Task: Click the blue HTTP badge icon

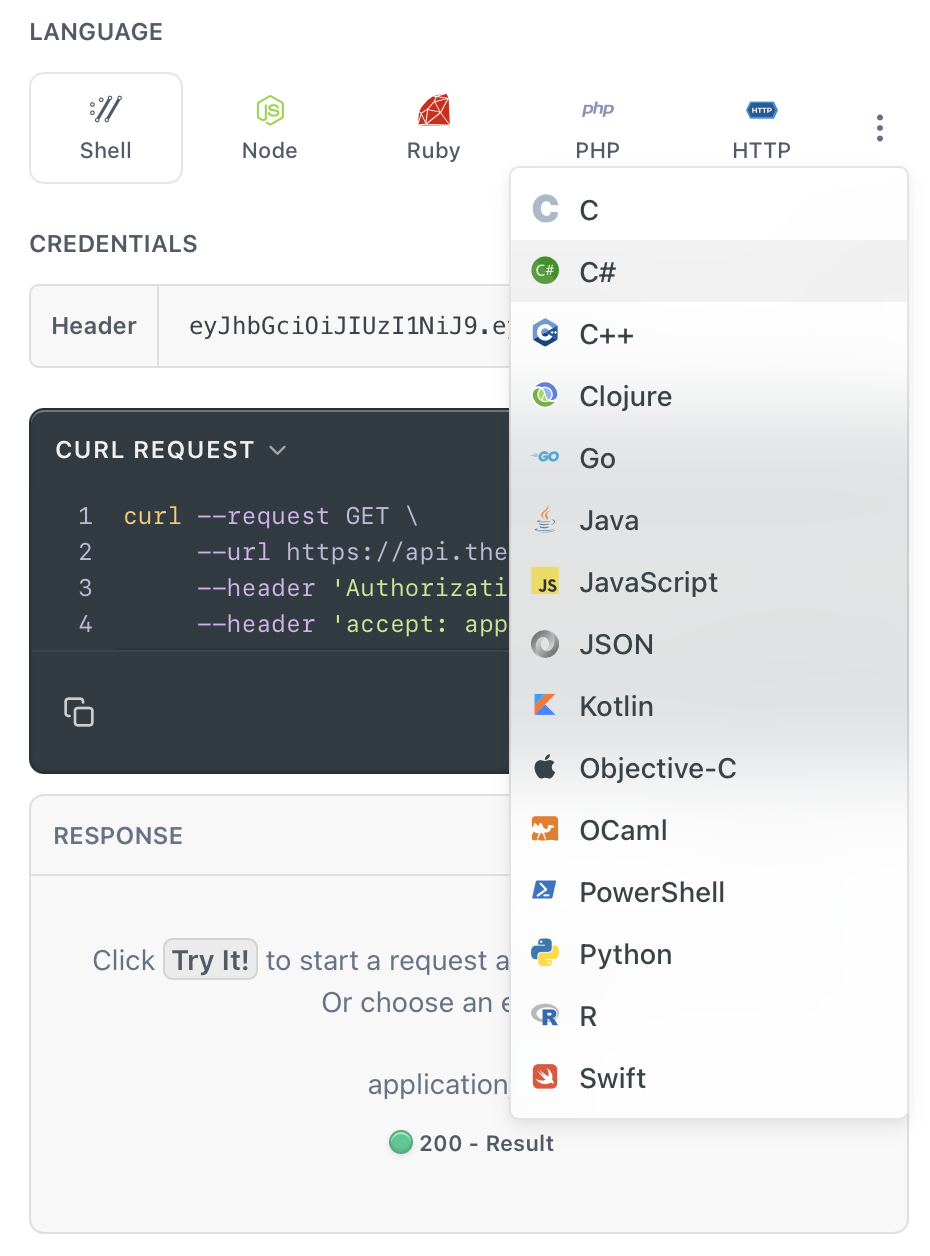Action: point(762,110)
